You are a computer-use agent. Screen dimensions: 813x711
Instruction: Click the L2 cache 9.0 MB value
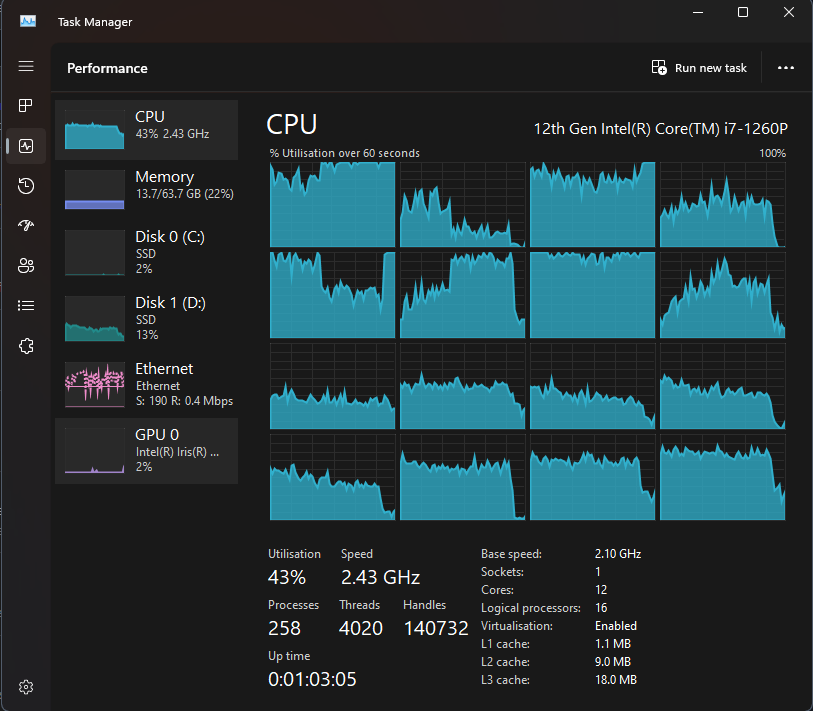[x=612, y=662]
